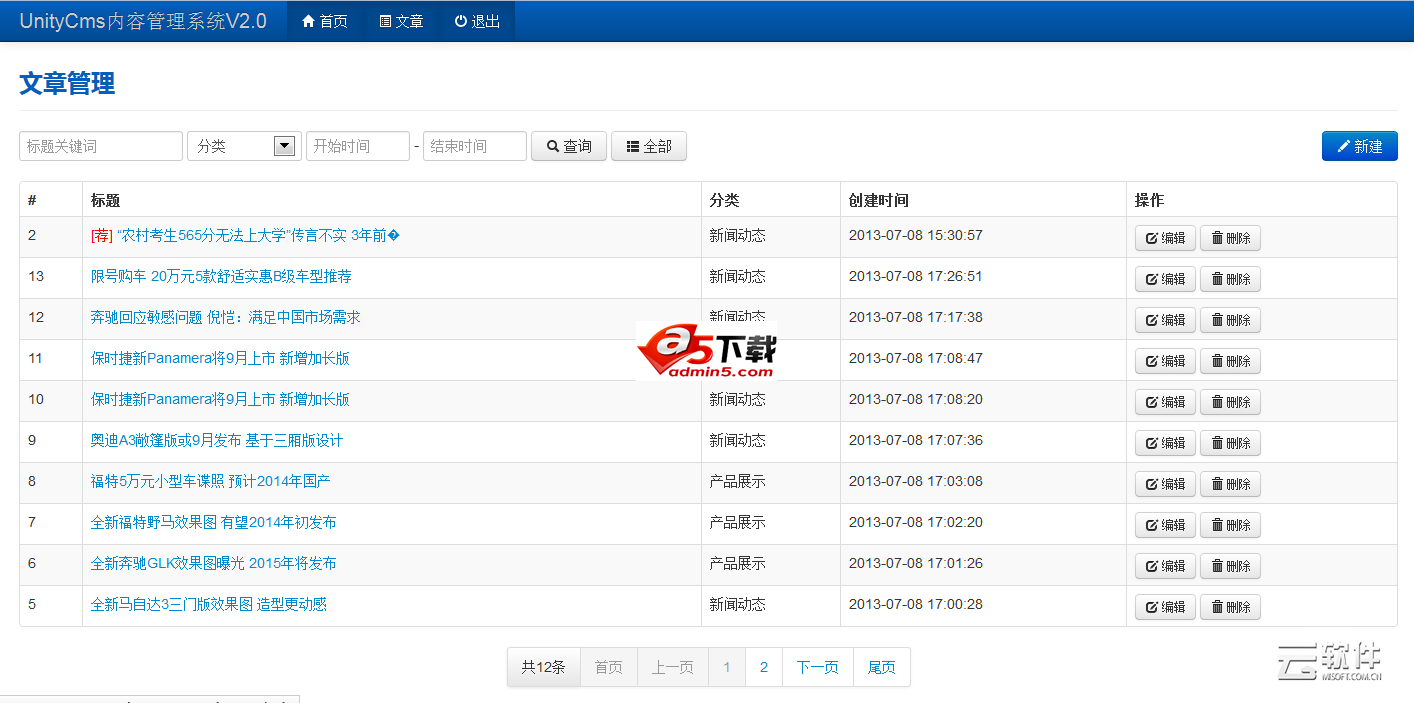The height and width of the screenshot is (703, 1414).
Task: Click the 结束时间 date field
Action: click(x=475, y=146)
